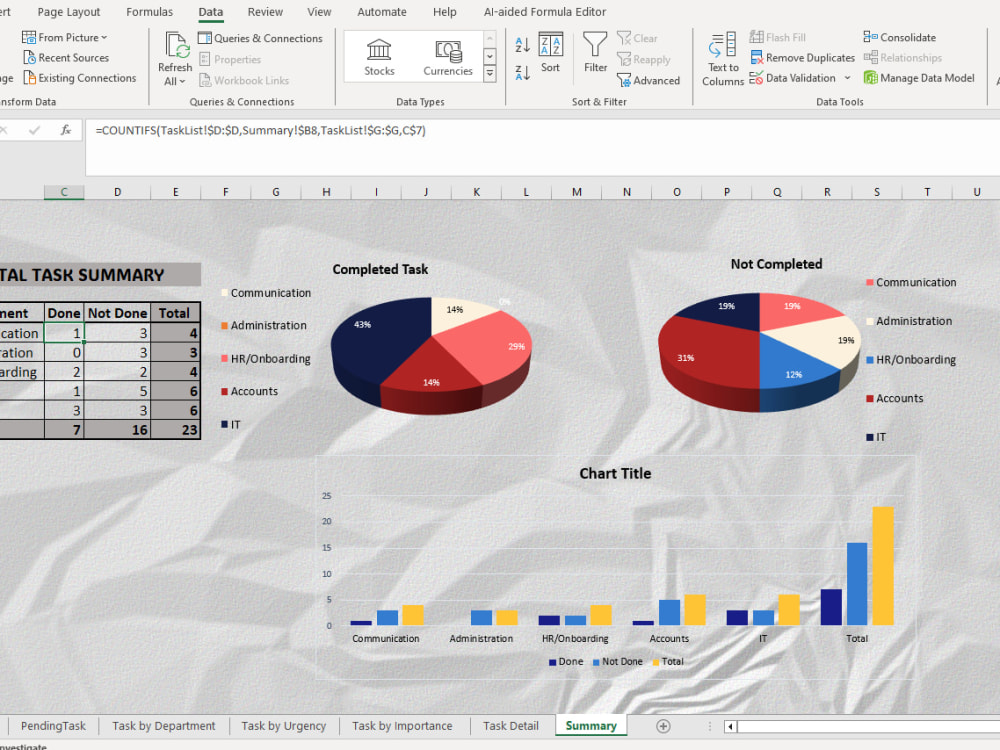Click Reapply in Sort & Filter group
The height and width of the screenshot is (750, 1000).
coord(647,59)
